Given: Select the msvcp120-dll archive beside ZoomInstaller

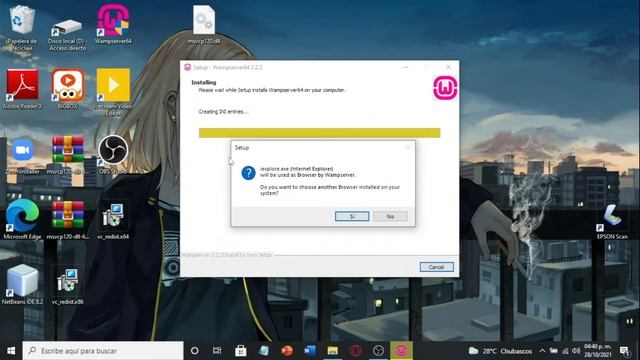Looking at the screenshot, I should [x=68, y=155].
